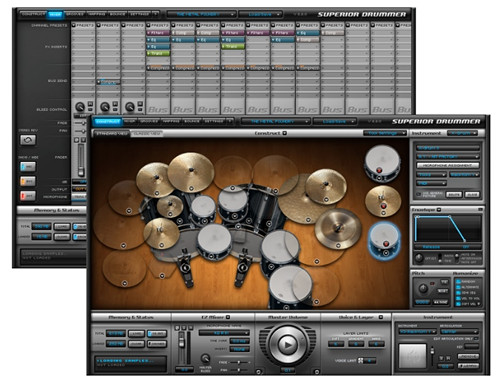Open Construct tab in the back mixer window
The image size is (500, 383).
point(33,14)
